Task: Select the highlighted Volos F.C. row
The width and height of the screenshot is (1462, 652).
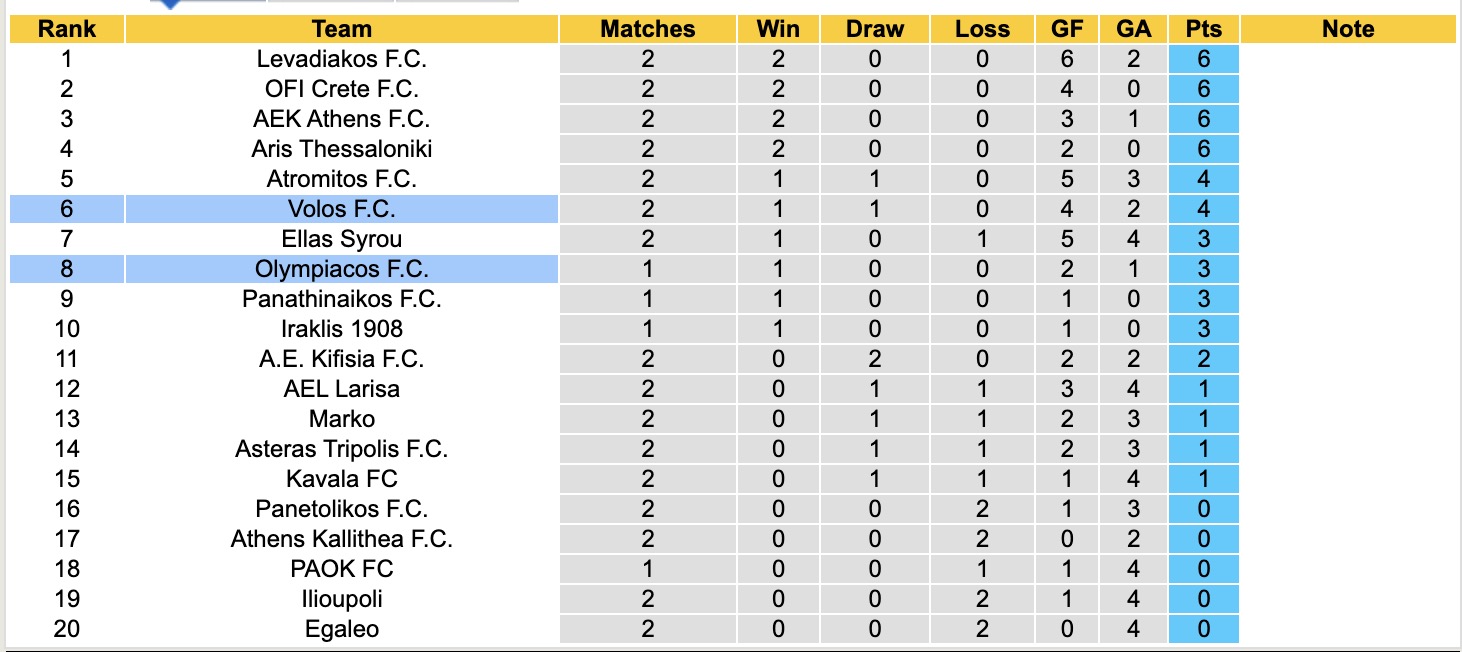Action: [341, 209]
